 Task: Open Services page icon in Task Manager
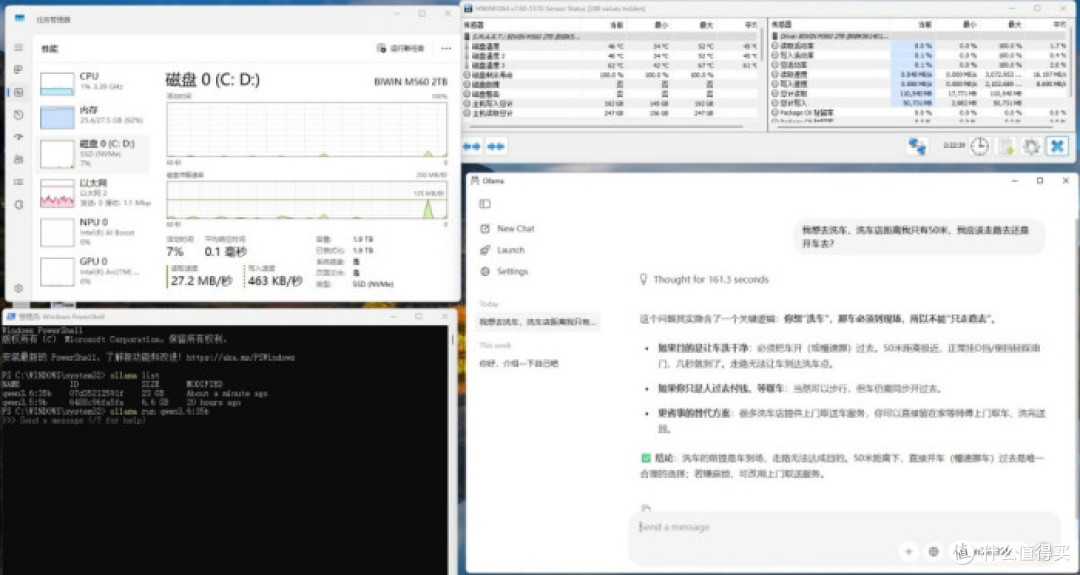tap(19, 205)
